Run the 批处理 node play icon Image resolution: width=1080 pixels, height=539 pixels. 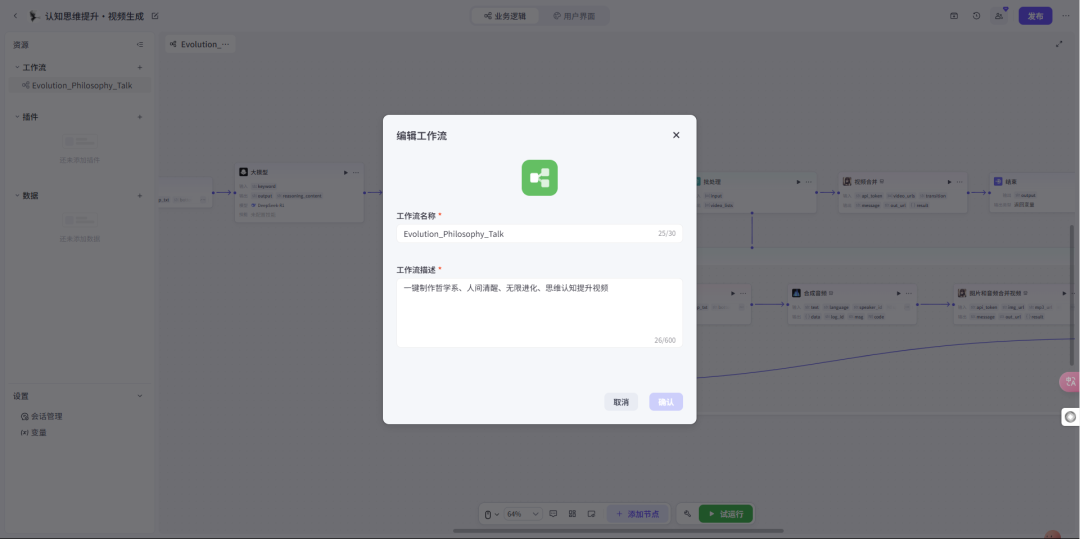(798, 182)
